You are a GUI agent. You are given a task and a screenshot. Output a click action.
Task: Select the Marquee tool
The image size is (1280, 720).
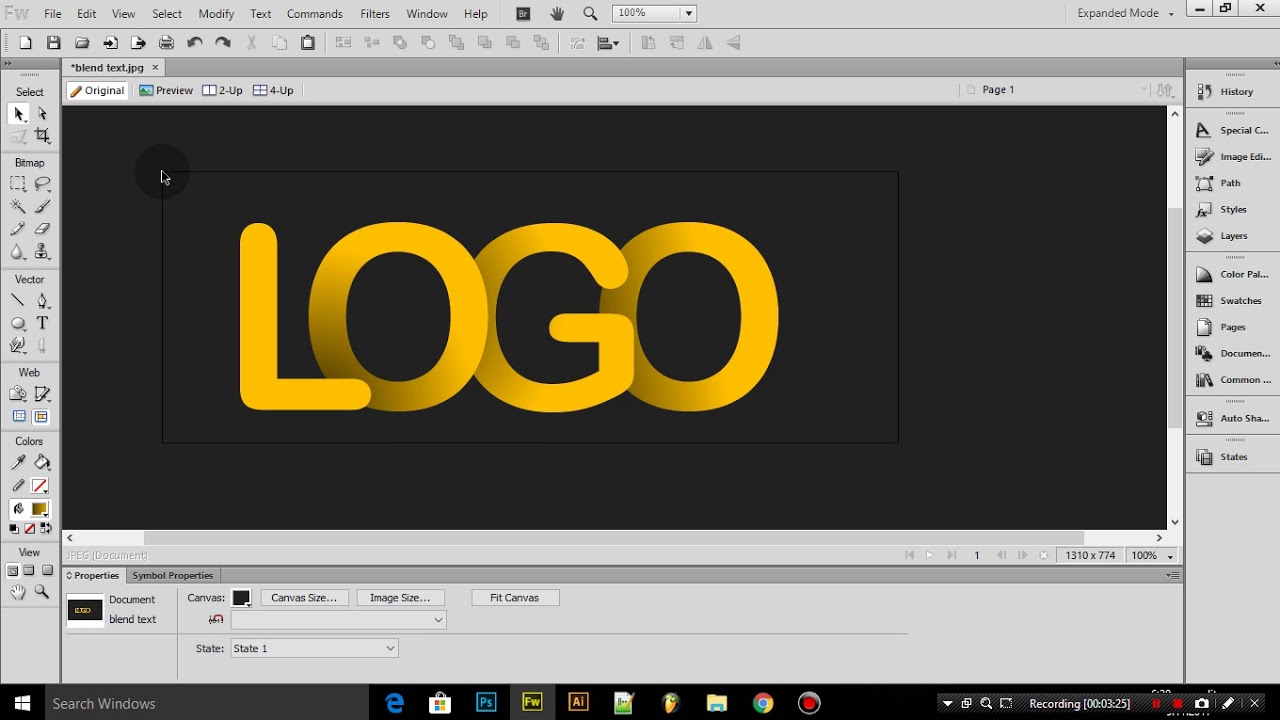tap(18, 184)
